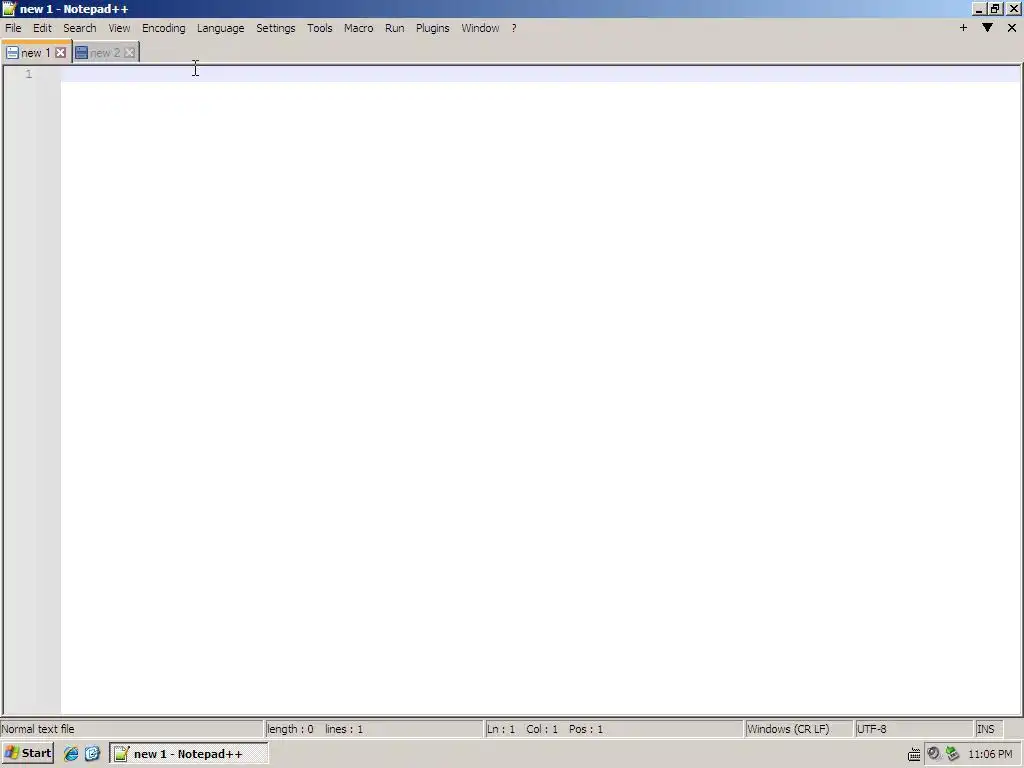Open the Plugins menu
The width and height of the screenshot is (1024, 768).
432,28
